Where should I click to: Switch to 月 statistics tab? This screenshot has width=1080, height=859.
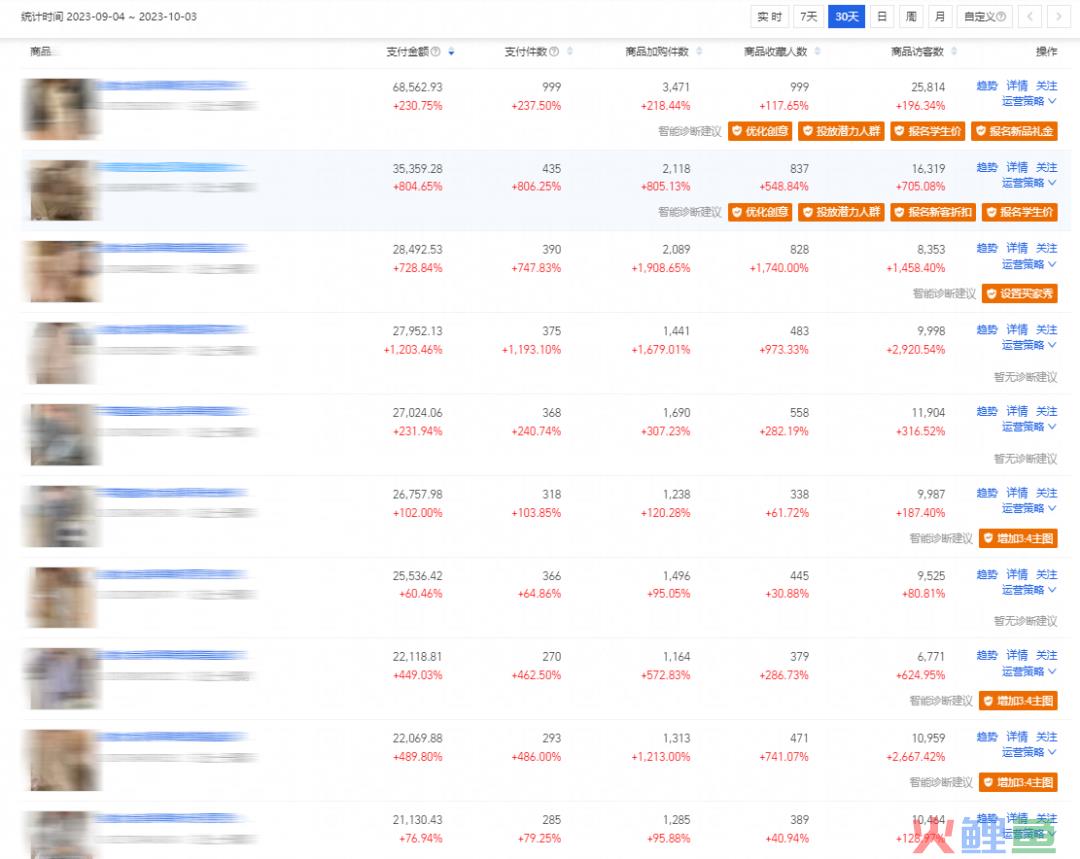pyautogui.click(x=940, y=17)
